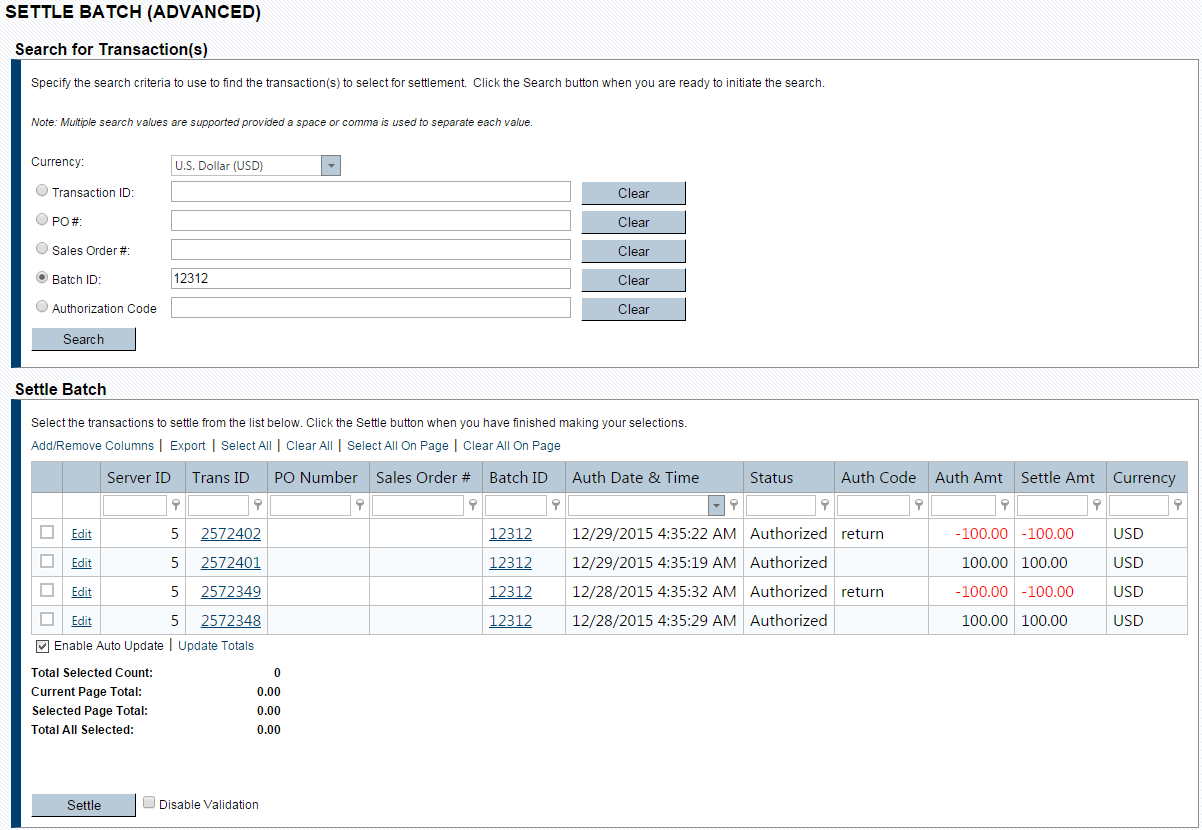Click filter icon for Auth Amt column
Viewport: 1202px width, 830px height.
pos(1005,506)
